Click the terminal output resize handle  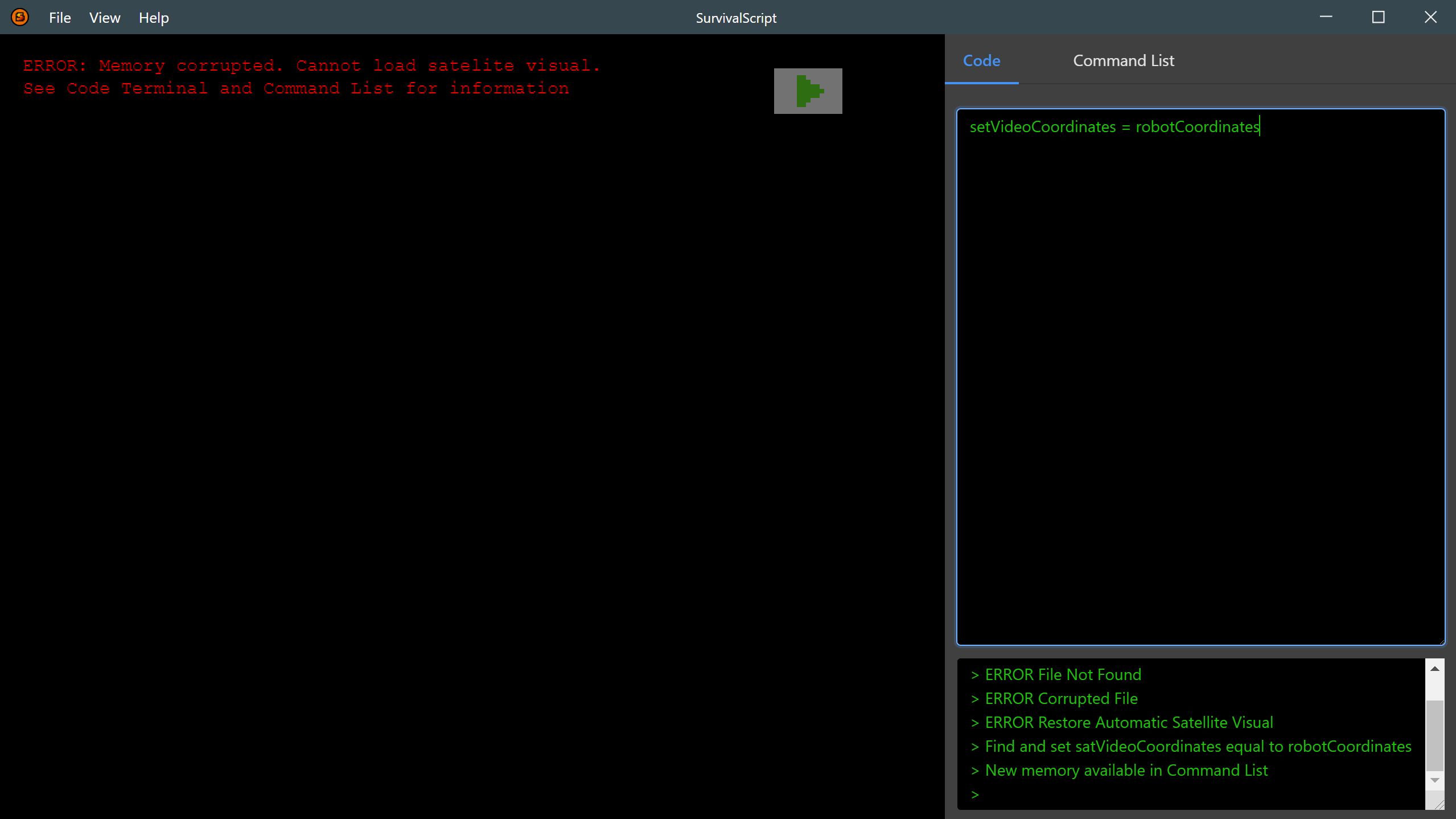(x=1439, y=804)
